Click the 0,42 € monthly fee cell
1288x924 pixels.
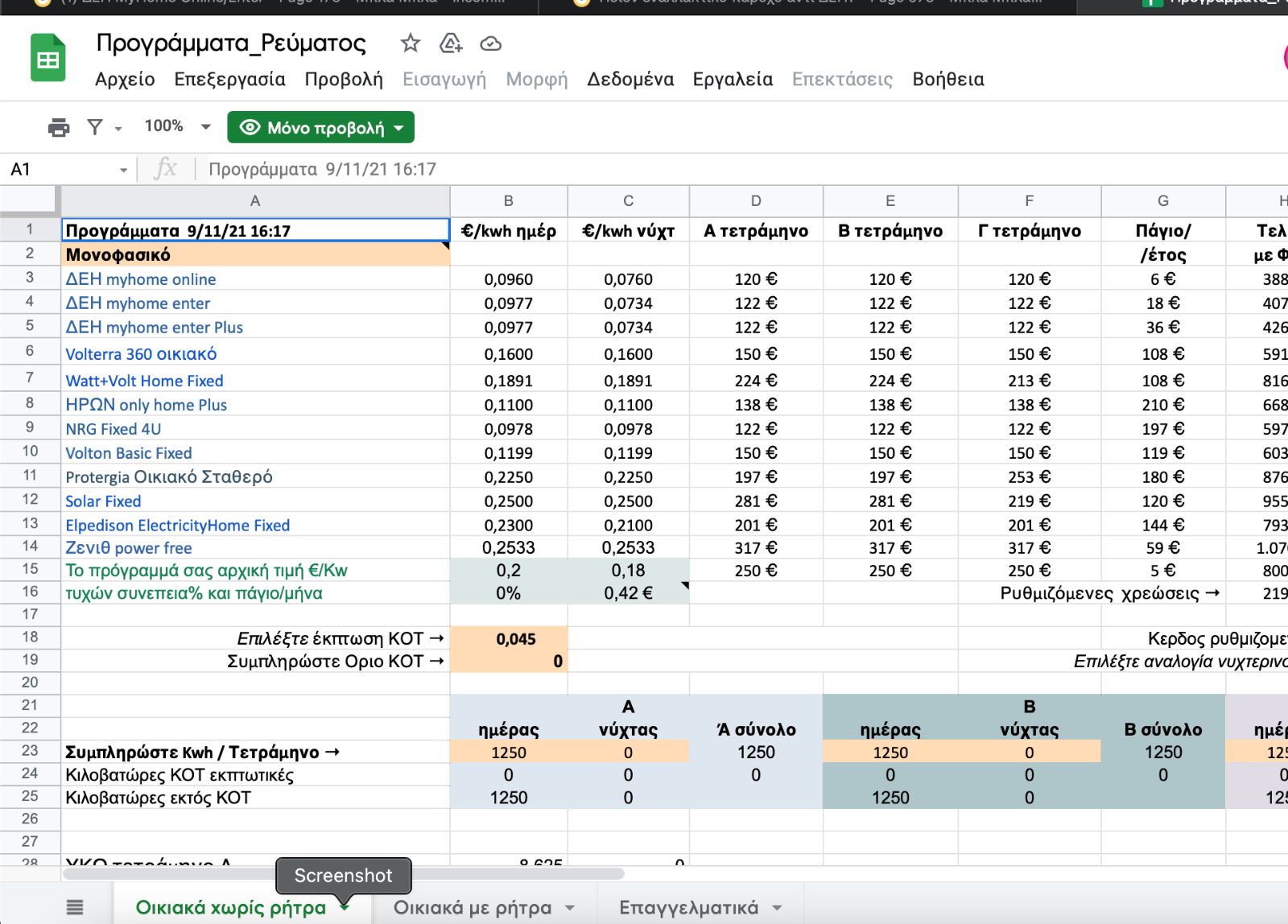[629, 593]
